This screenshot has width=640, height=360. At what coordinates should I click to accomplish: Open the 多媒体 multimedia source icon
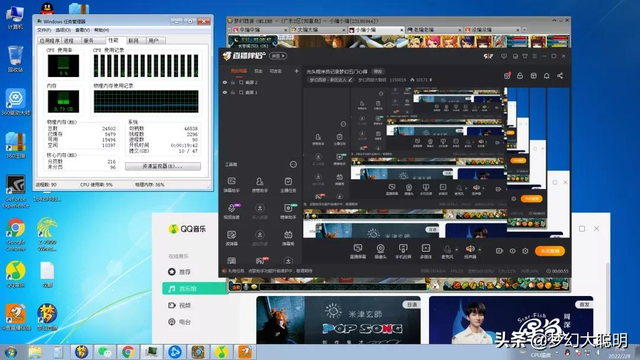[426, 249]
